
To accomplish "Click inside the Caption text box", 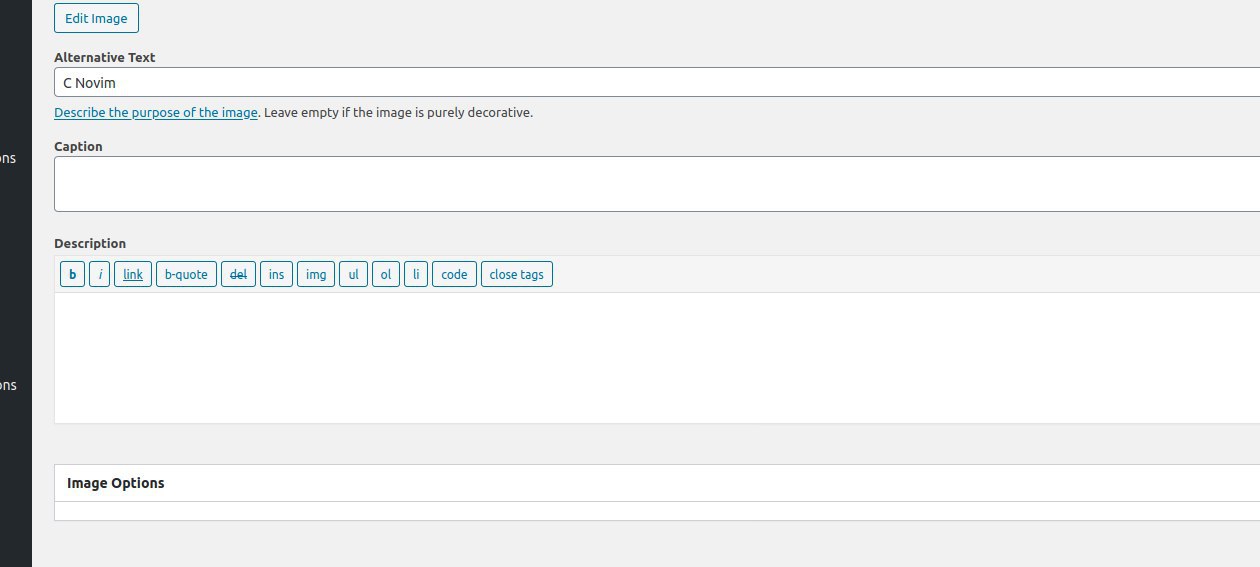I will (650, 184).
